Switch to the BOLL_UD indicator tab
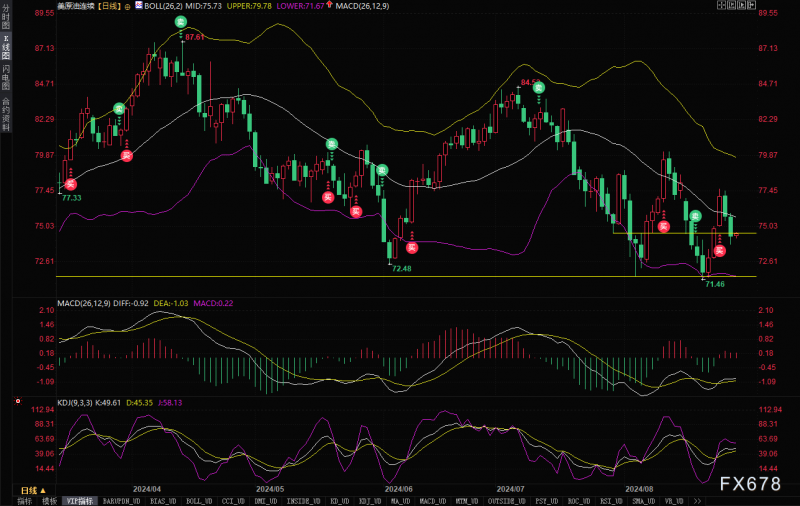 [x=199, y=501]
